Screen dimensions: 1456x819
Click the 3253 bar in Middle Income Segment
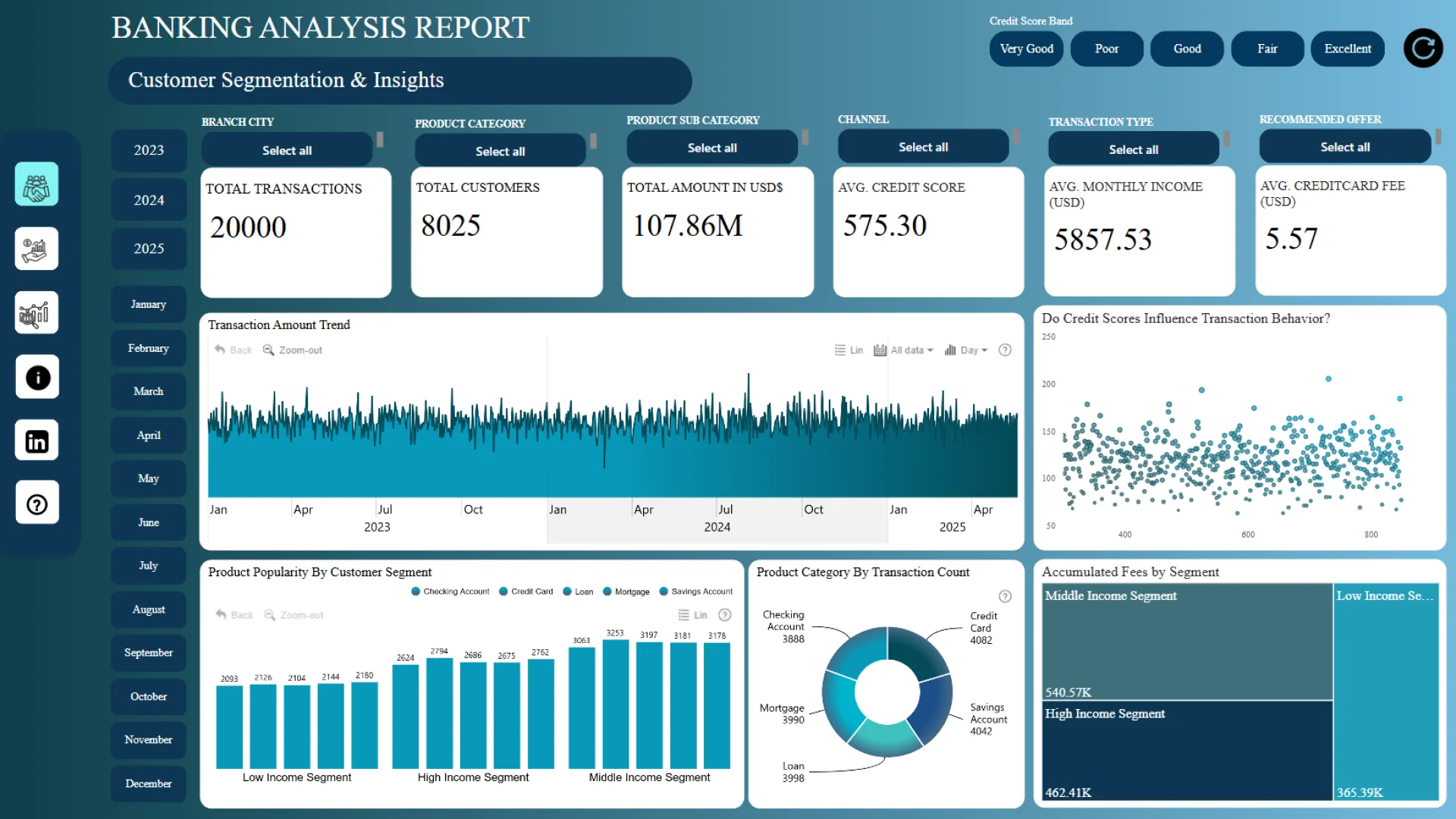point(616,704)
